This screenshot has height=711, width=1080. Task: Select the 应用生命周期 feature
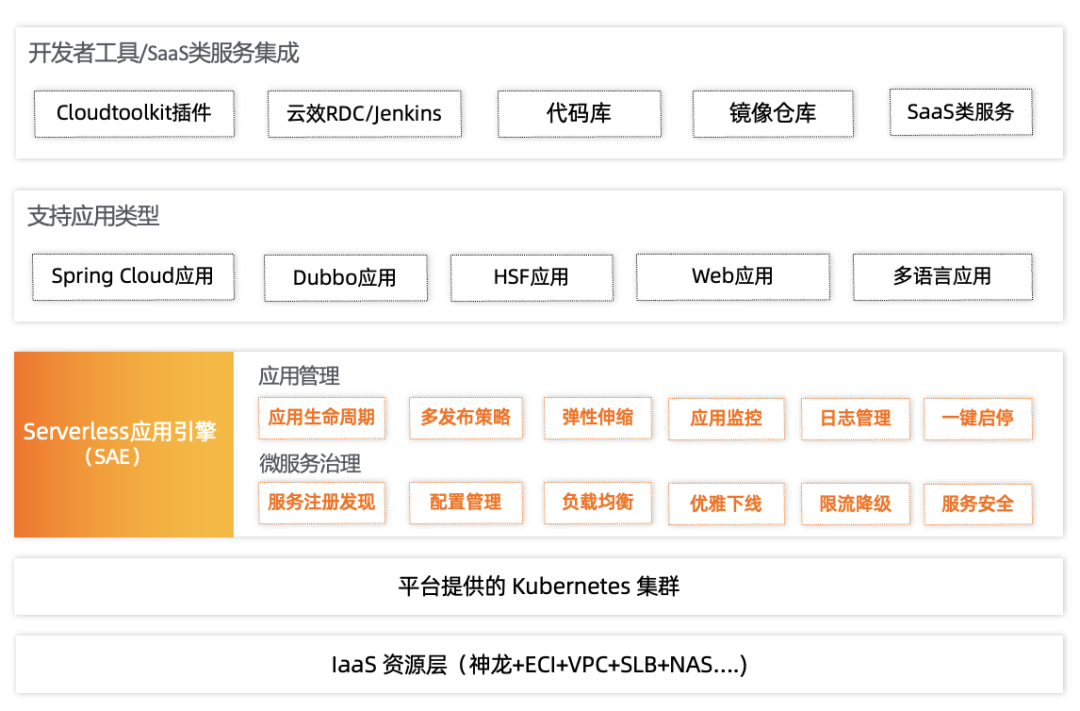[x=322, y=418]
